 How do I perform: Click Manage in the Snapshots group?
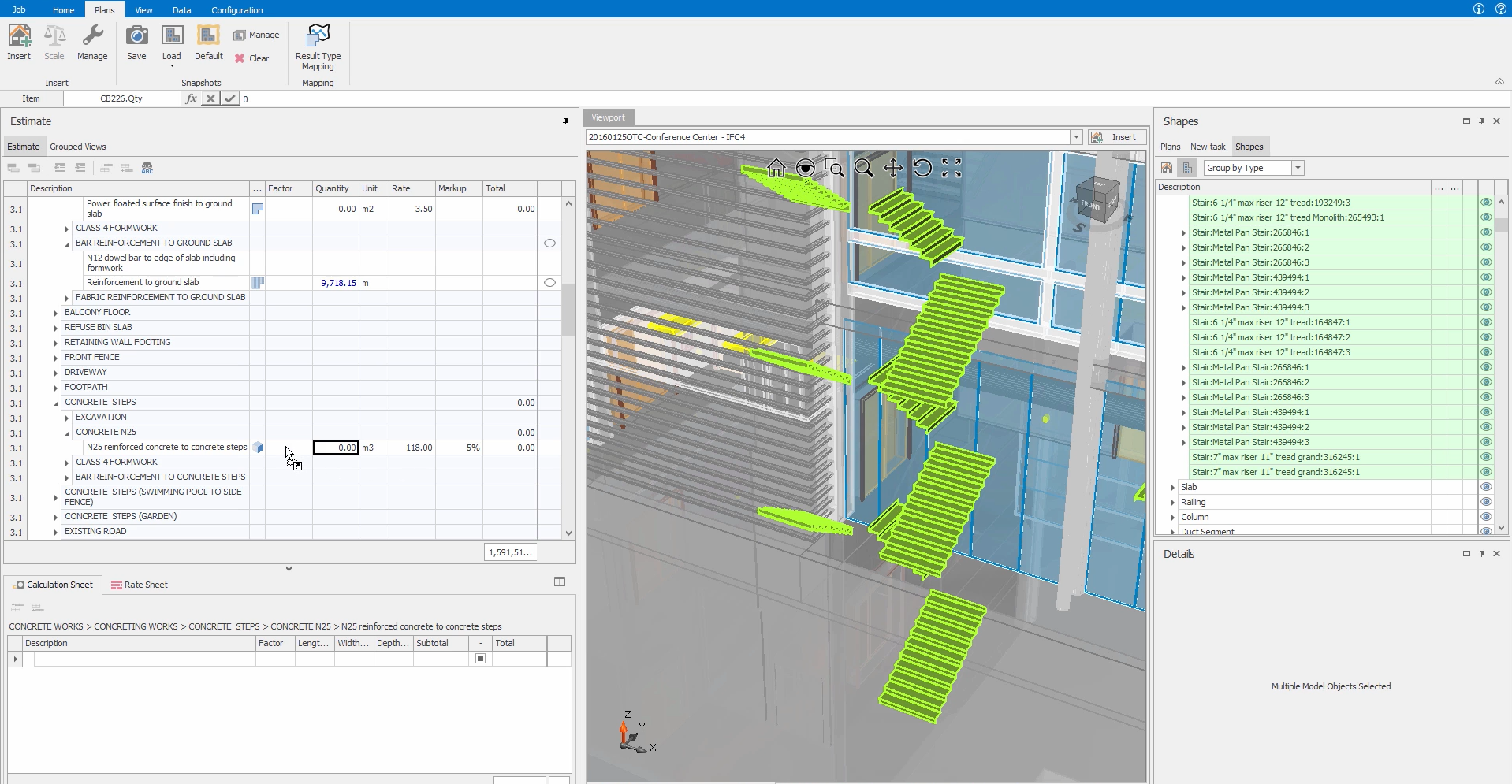256,35
